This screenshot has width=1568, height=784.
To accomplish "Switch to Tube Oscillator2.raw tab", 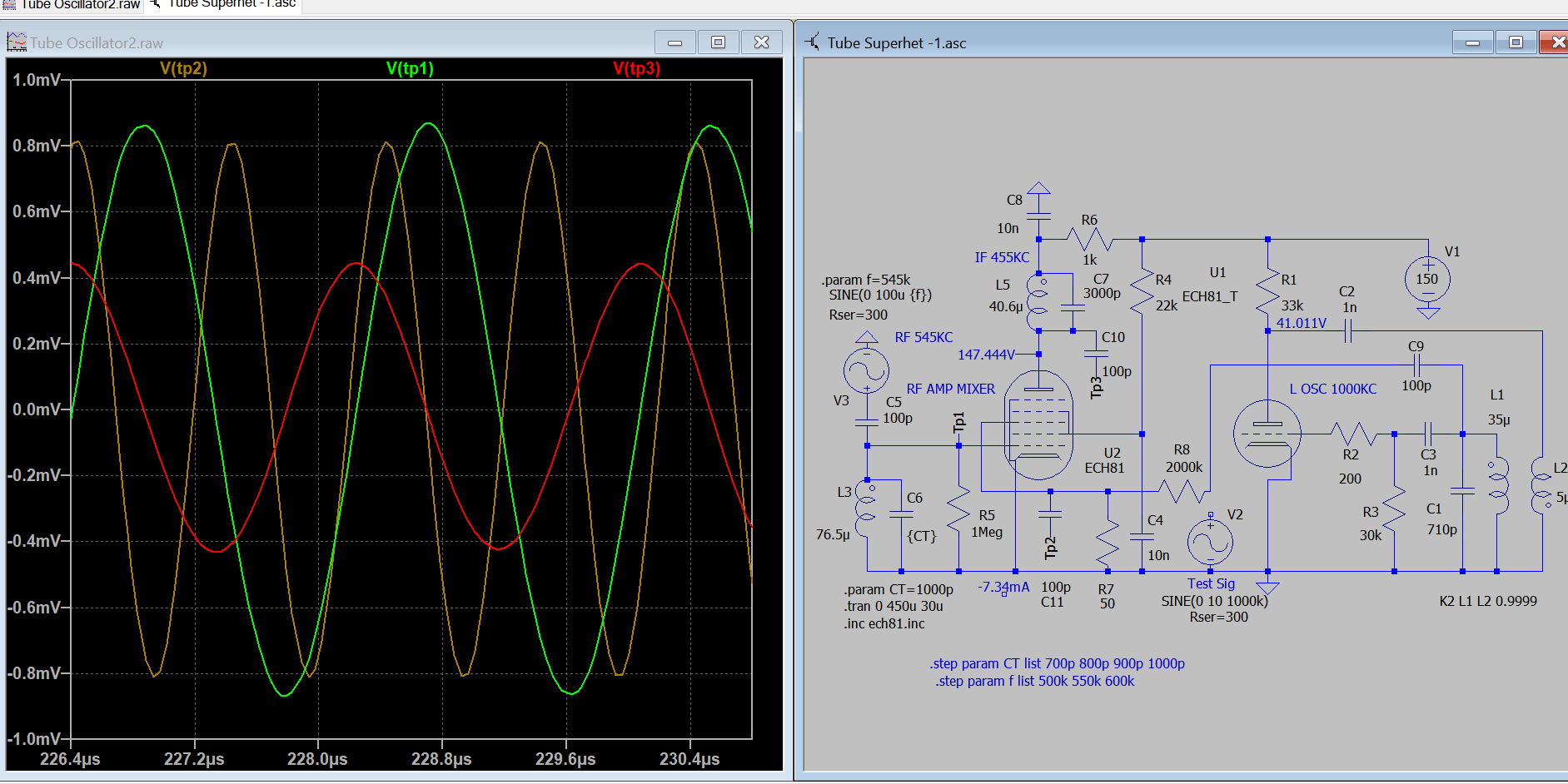I will (x=72, y=5).
